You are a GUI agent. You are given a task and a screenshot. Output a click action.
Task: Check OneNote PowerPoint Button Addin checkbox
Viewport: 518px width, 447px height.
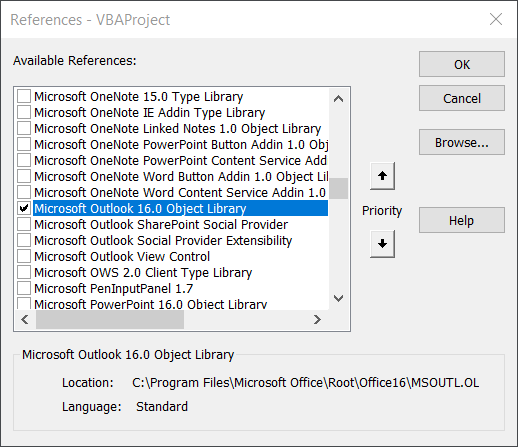24,144
